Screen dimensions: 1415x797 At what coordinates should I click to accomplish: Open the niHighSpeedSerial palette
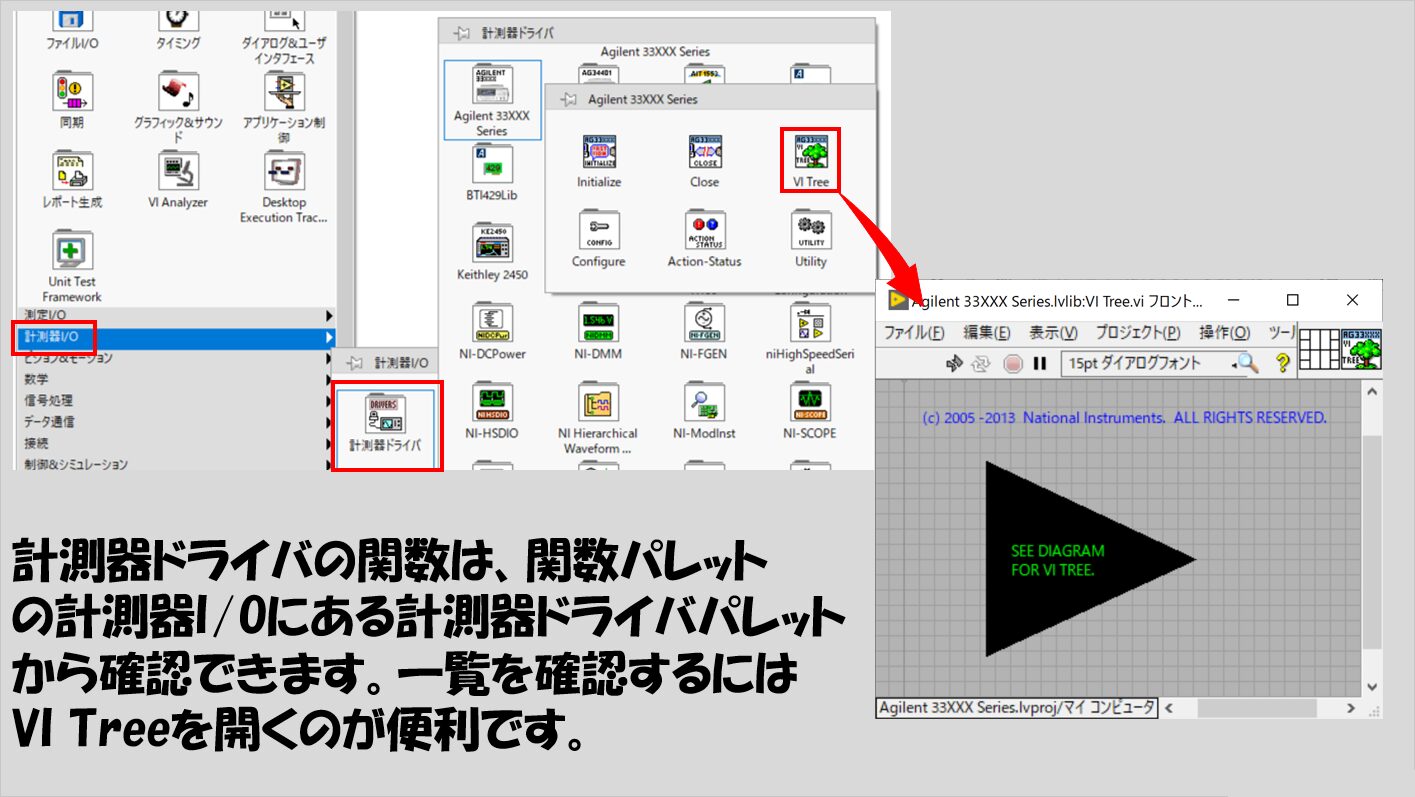click(x=811, y=323)
